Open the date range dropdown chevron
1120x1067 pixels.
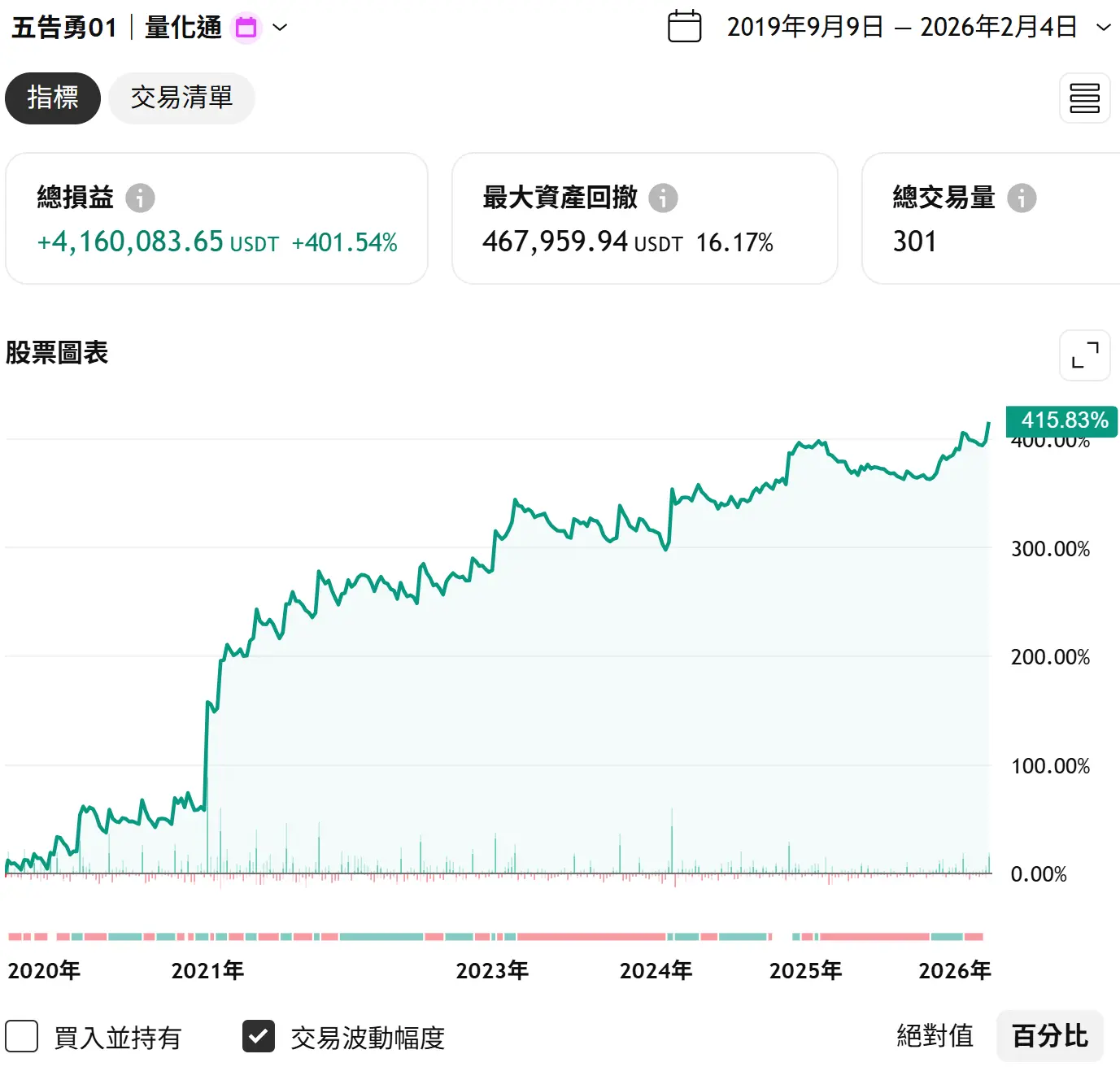tap(1103, 28)
